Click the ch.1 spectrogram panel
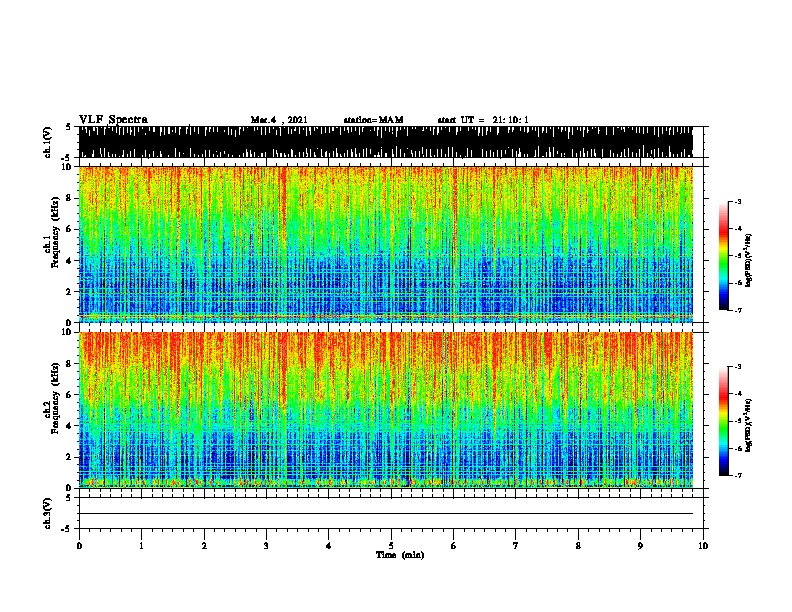The height and width of the screenshot is (612, 792). (385, 244)
